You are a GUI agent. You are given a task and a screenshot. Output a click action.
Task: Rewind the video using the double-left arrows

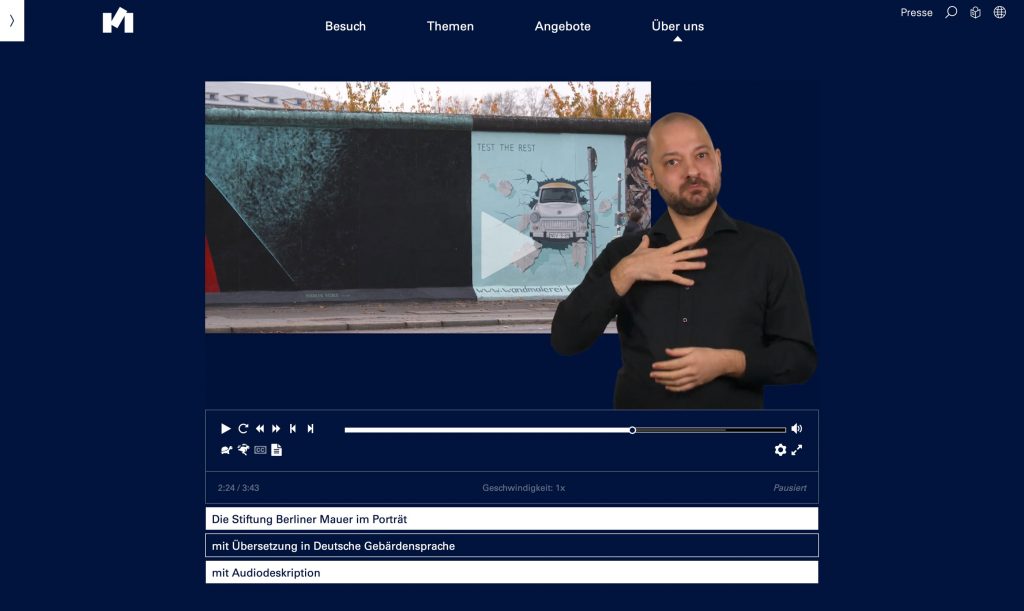(x=260, y=429)
